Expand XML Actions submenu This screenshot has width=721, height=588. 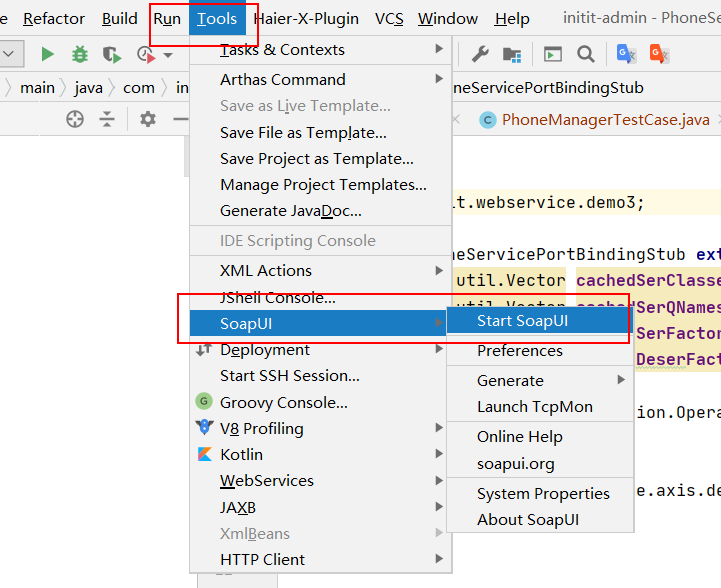click(x=320, y=270)
